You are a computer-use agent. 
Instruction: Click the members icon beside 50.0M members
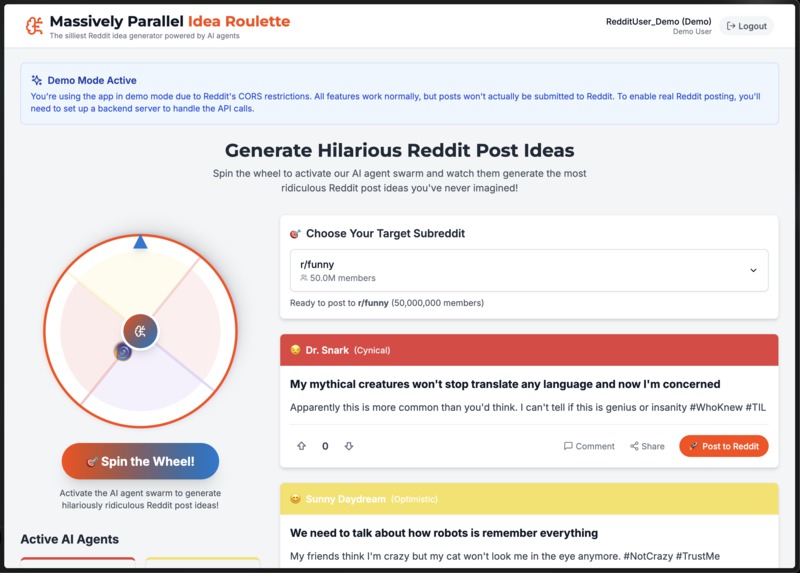point(304,278)
